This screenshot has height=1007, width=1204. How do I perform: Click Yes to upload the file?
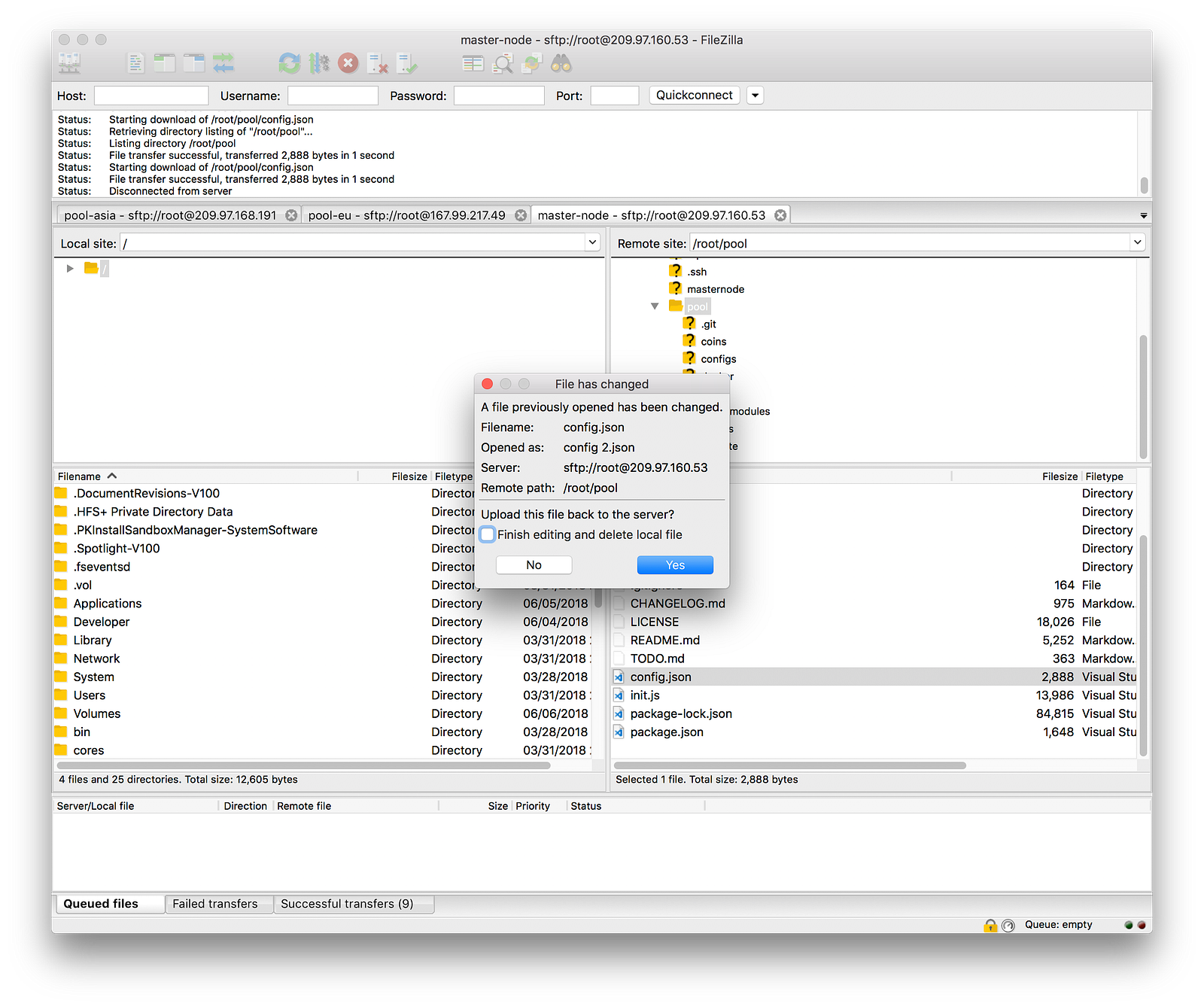coord(675,565)
